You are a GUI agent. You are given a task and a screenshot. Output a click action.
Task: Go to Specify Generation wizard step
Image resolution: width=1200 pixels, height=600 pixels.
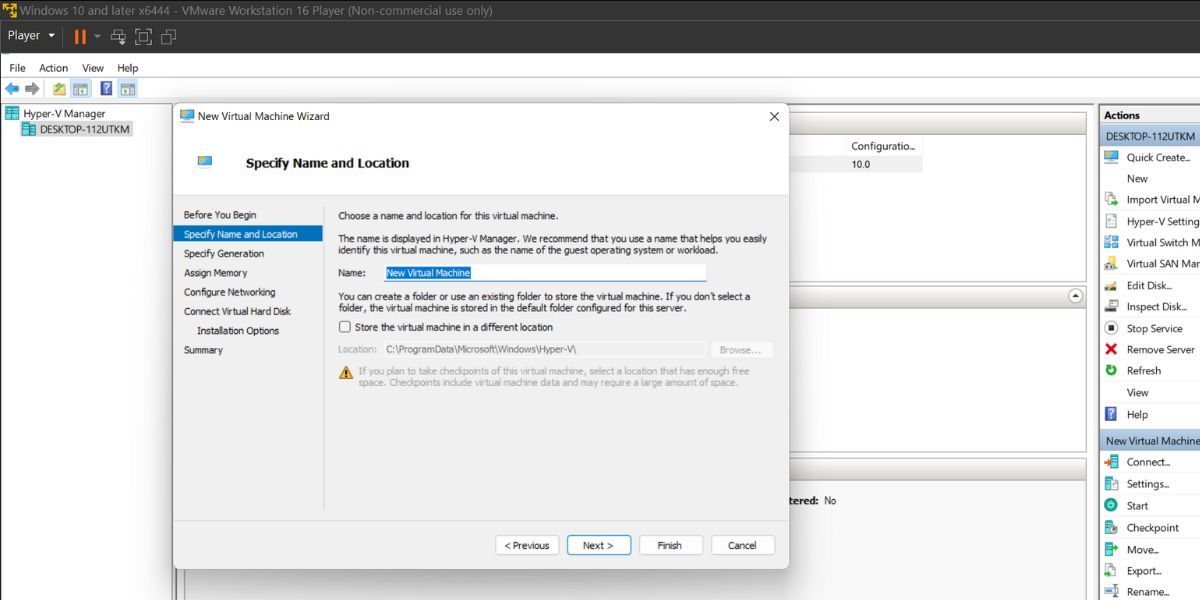click(224, 253)
